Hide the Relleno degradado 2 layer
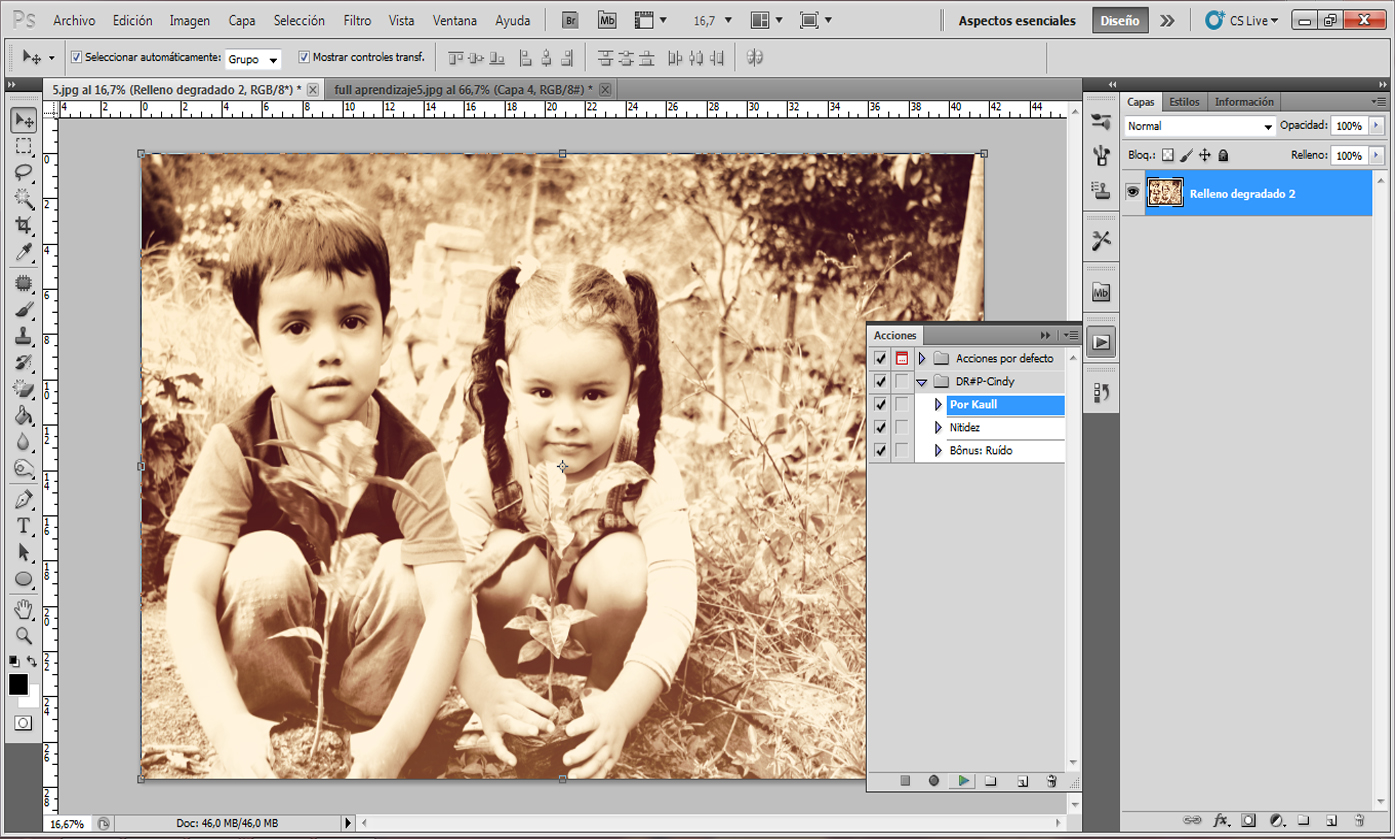Viewport: 1395px width, 839px height. click(1133, 192)
